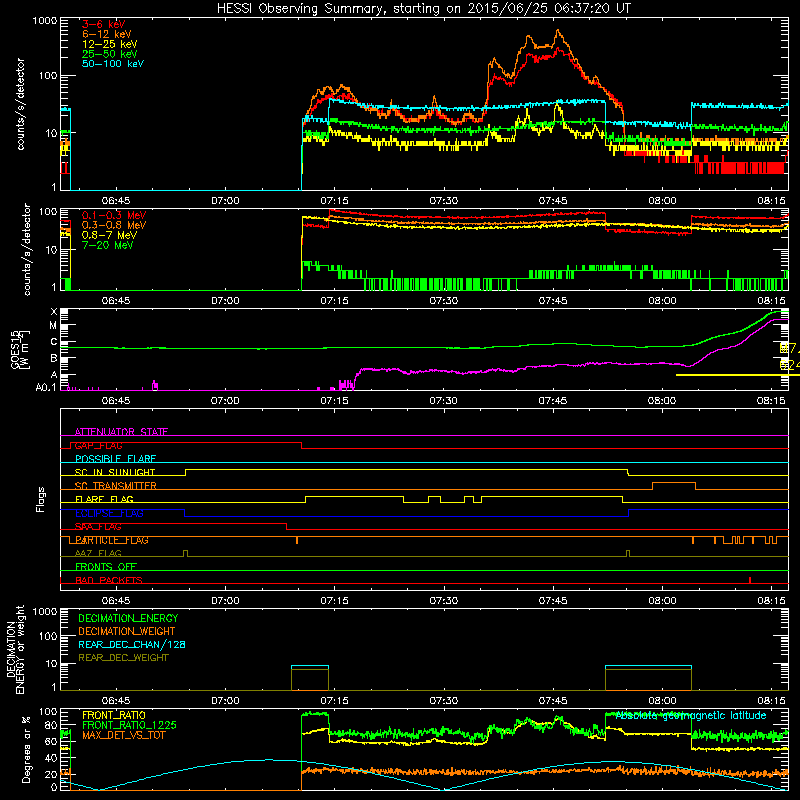Image resolution: width=800 pixels, height=800 pixels.
Task: Select the PARTICLE_FLAG label
Action: click(112, 540)
